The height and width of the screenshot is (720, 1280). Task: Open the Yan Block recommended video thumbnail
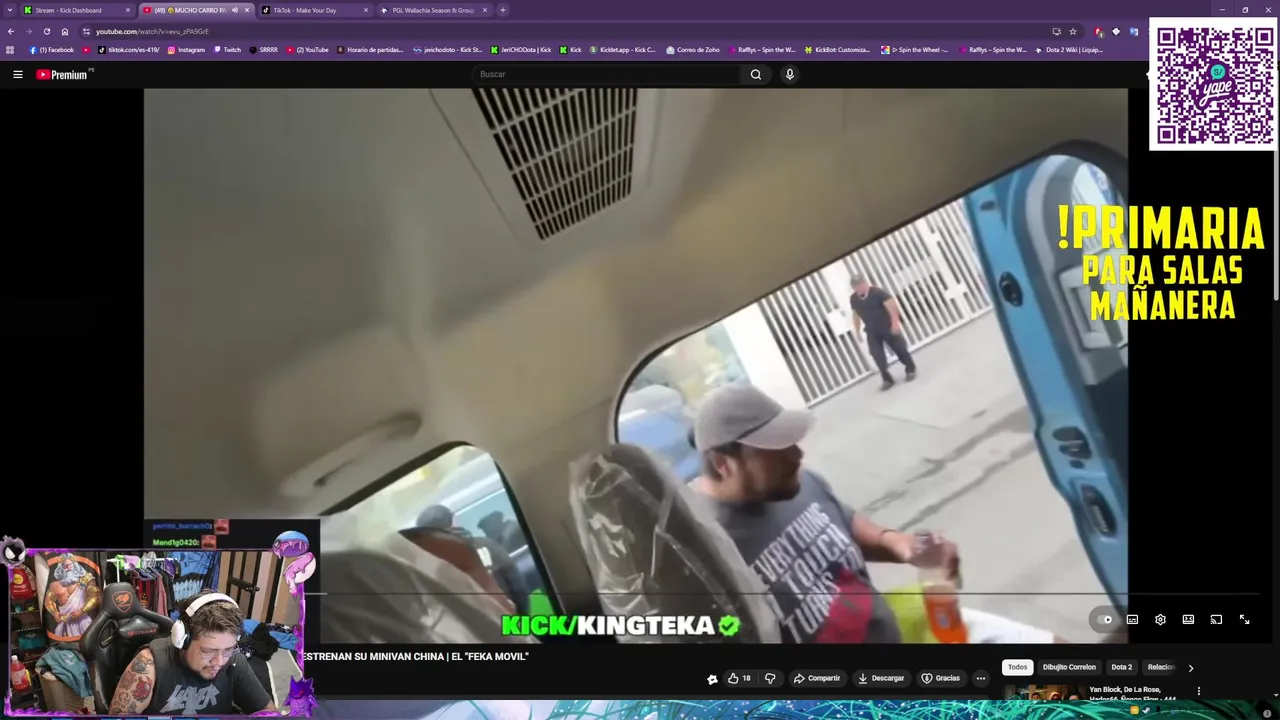[1043, 692]
